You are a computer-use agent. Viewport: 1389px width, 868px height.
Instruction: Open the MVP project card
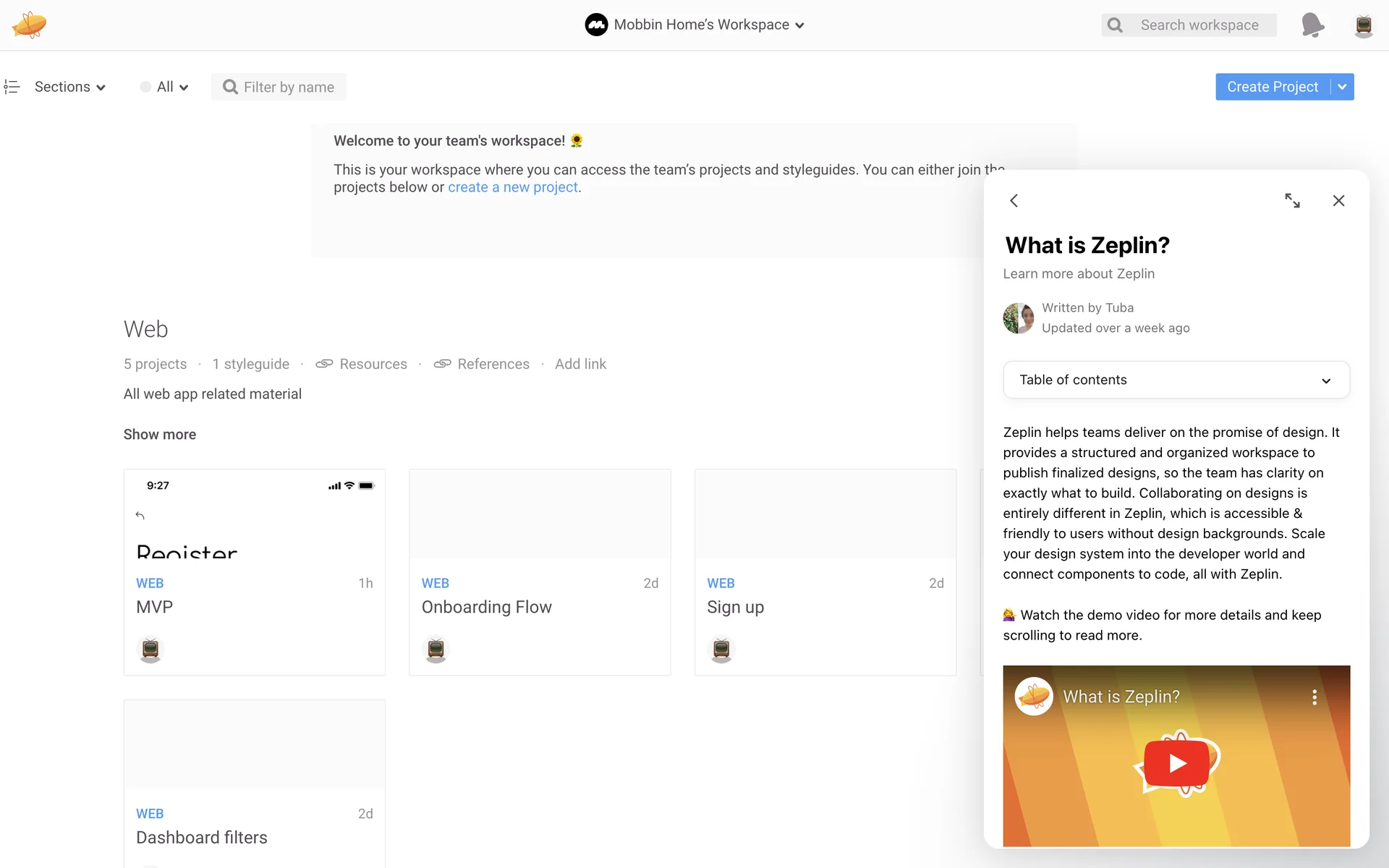(254, 571)
